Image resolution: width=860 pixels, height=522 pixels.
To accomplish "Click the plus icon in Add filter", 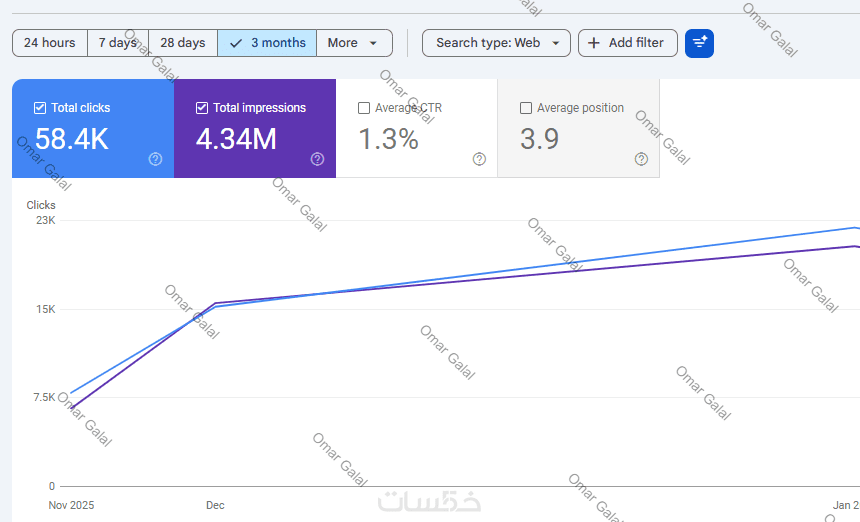I will [x=594, y=43].
